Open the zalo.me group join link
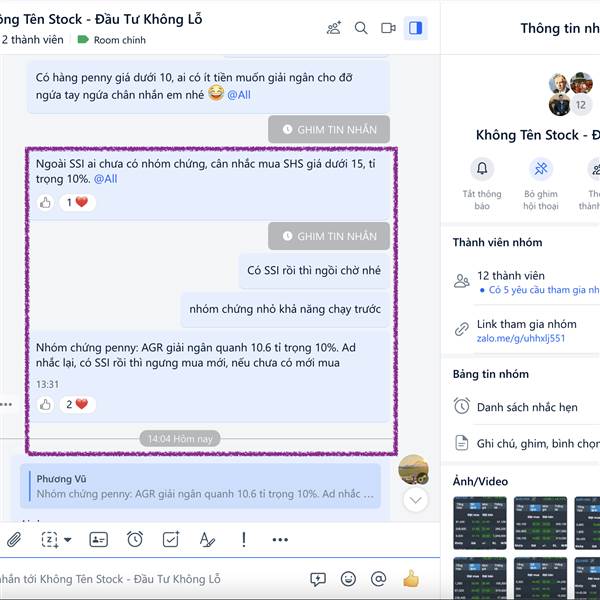The height and width of the screenshot is (600, 600). 521,338
